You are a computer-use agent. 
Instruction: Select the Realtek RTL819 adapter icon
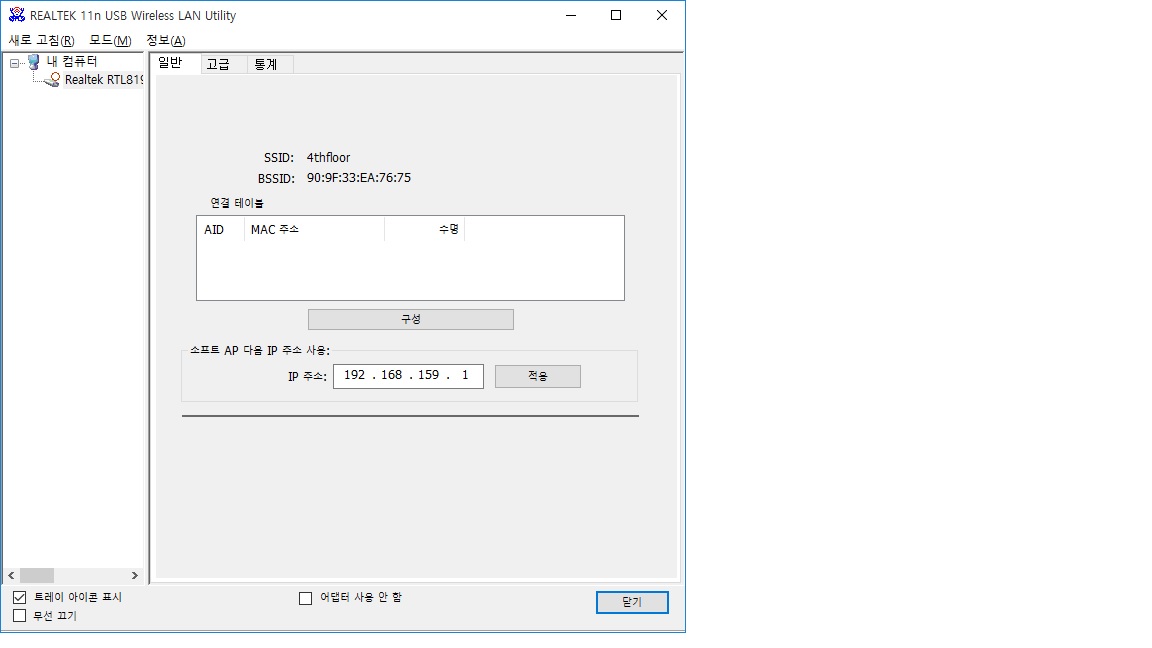(52, 79)
